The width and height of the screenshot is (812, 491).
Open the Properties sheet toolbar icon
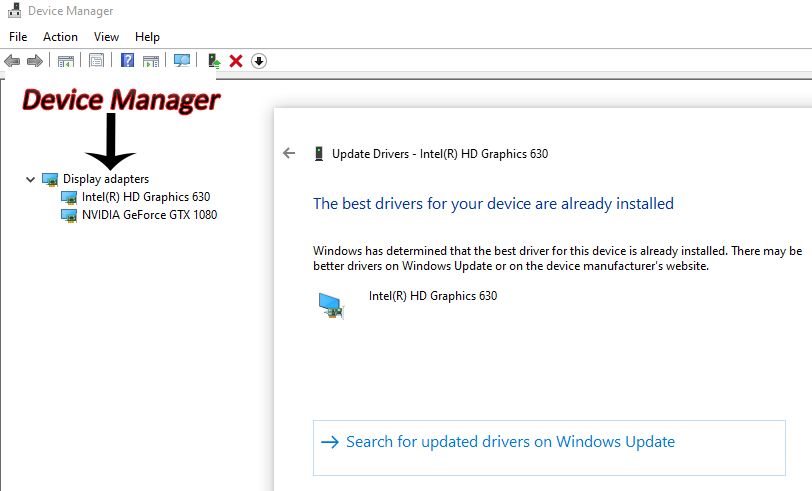[96, 61]
